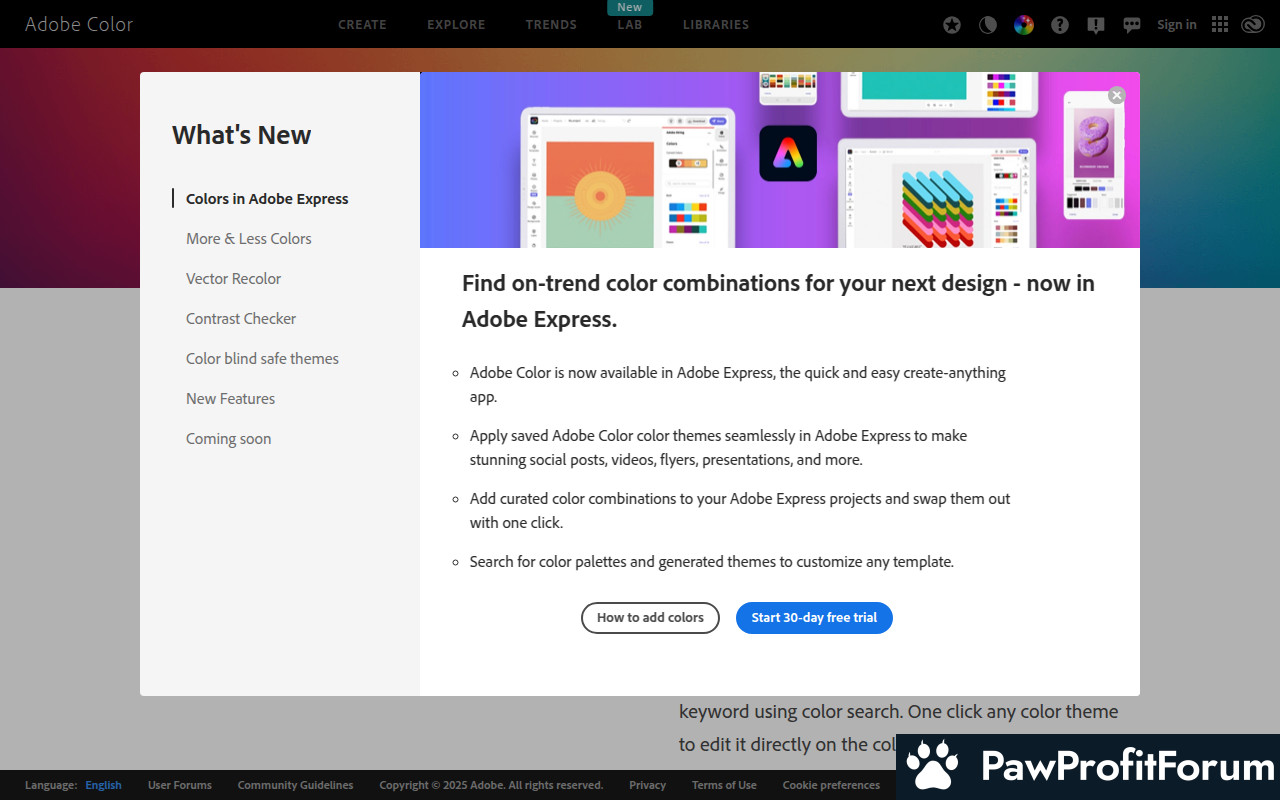Open the help question mark icon
Viewport: 1280px width, 800px height.
coord(1060,25)
